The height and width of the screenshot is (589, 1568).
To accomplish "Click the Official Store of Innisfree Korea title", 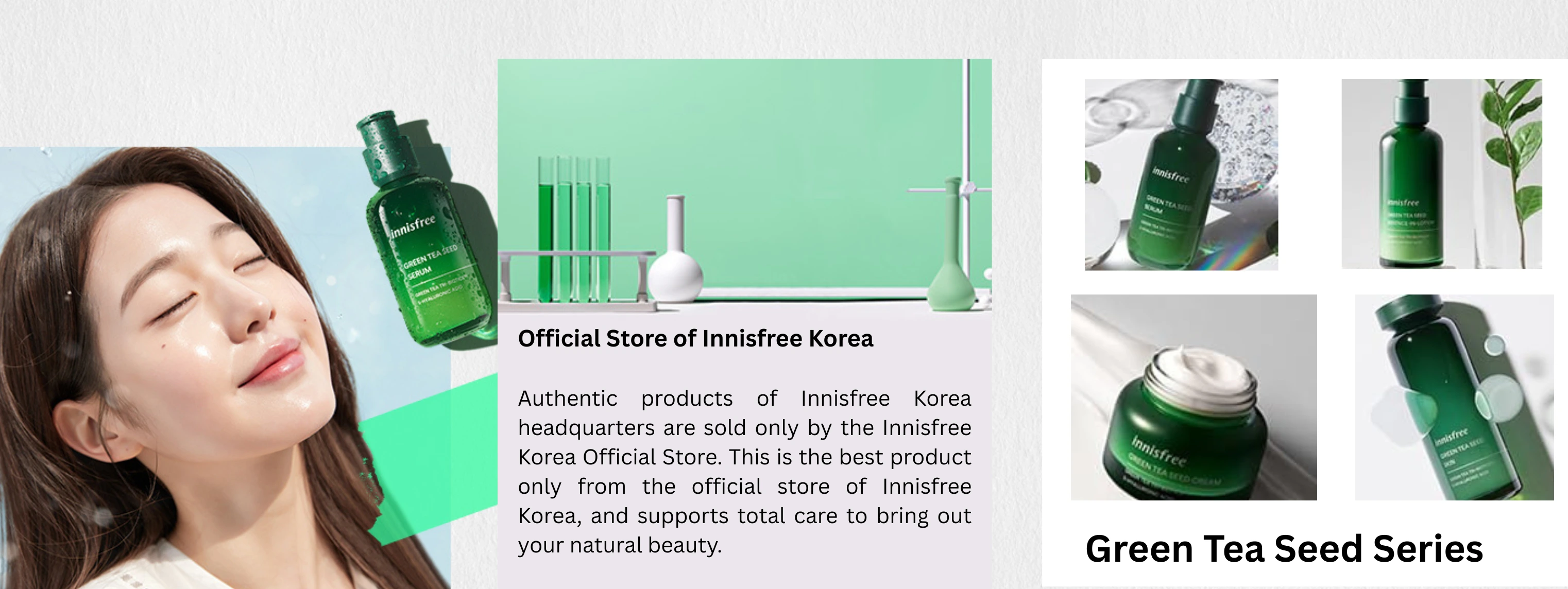I will (x=695, y=338).
